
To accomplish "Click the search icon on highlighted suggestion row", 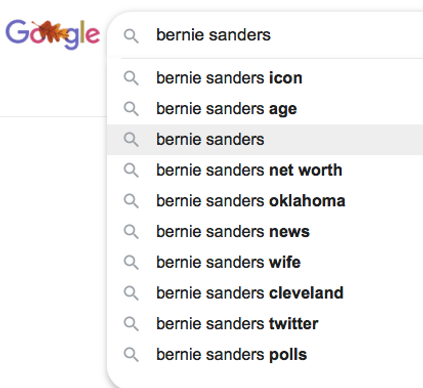I will pos(131,139).
